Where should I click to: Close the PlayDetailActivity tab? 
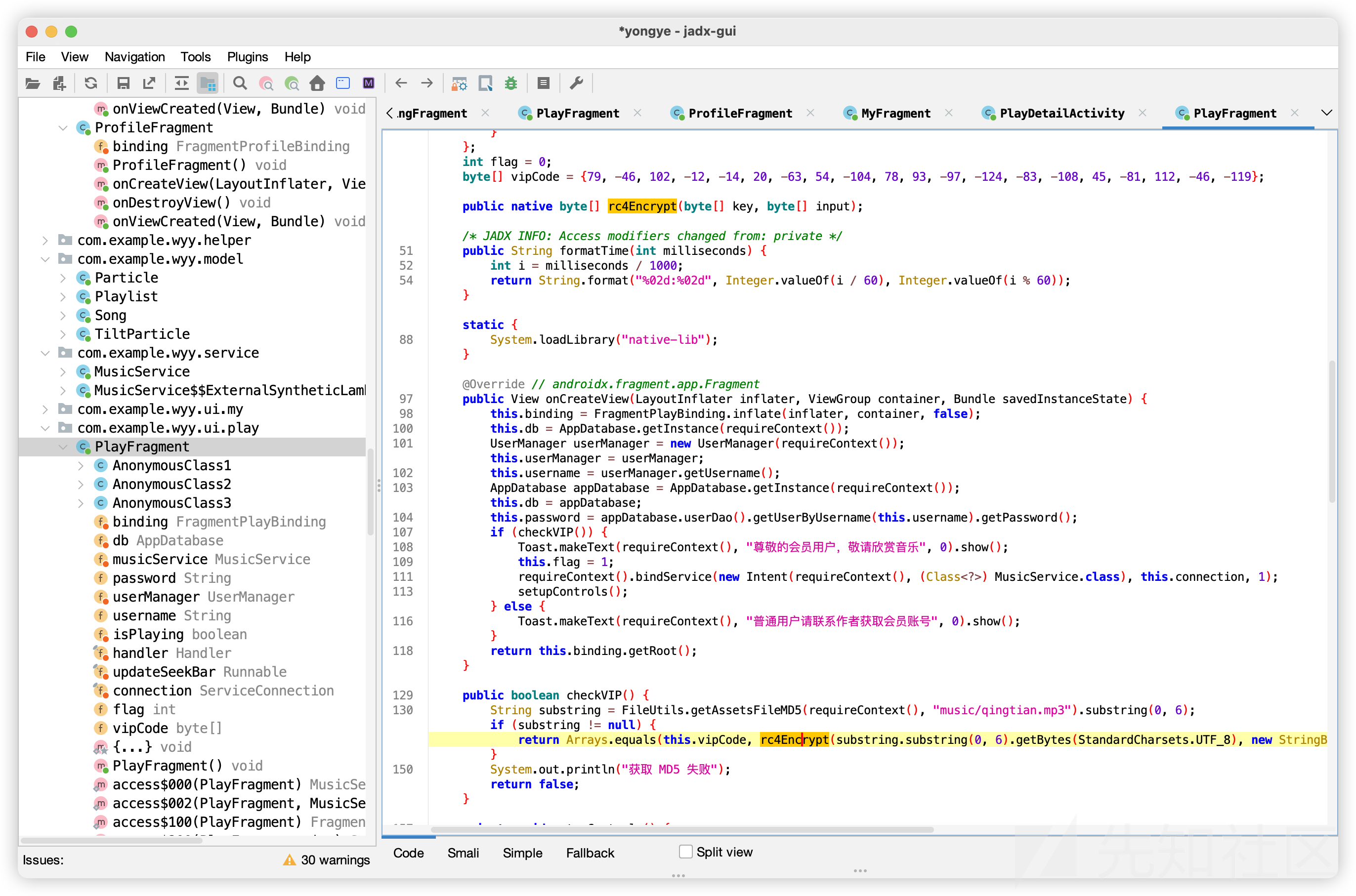pyautogui.click(x=1142, y=113)
